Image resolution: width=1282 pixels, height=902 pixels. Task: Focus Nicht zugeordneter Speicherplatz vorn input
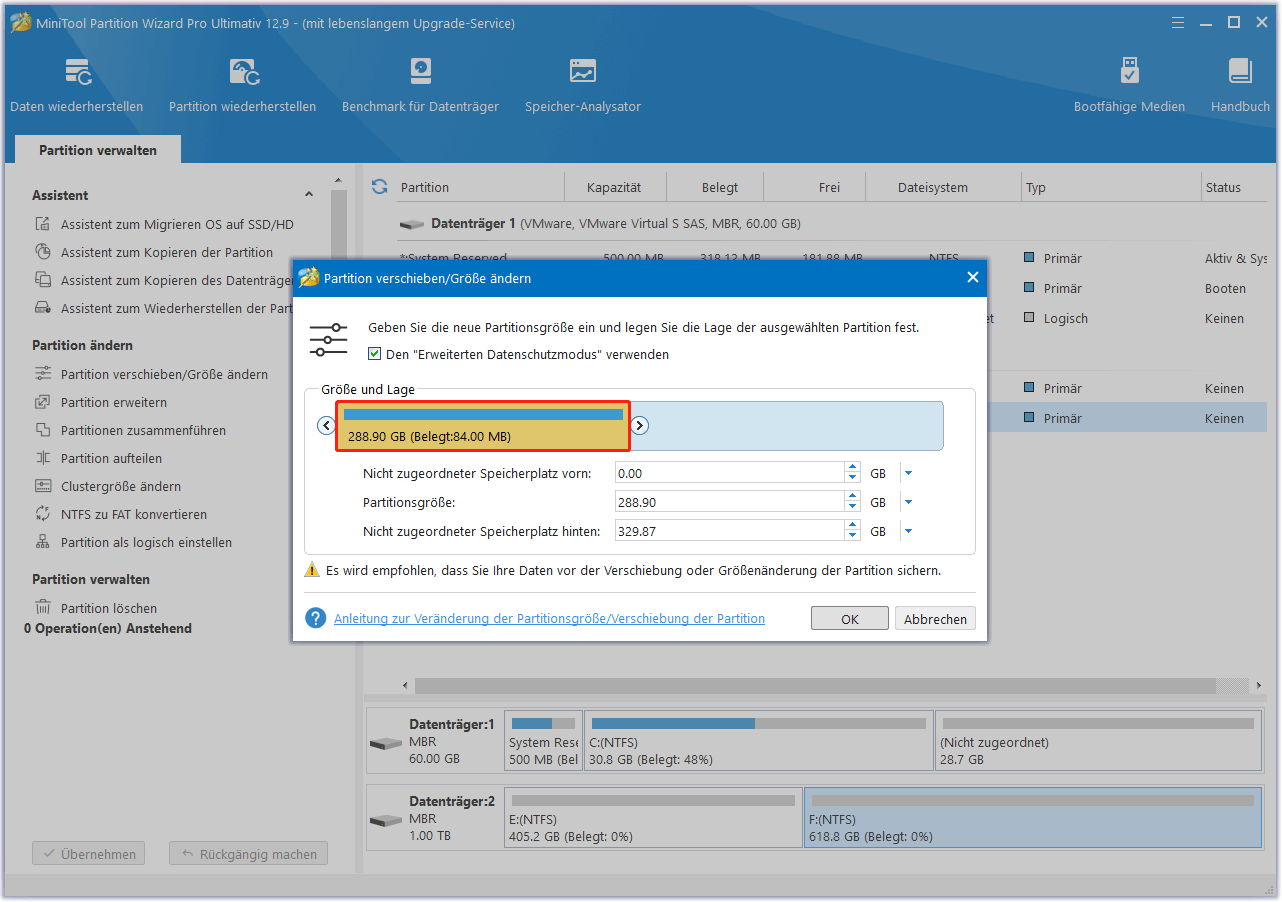click(730, 474)
